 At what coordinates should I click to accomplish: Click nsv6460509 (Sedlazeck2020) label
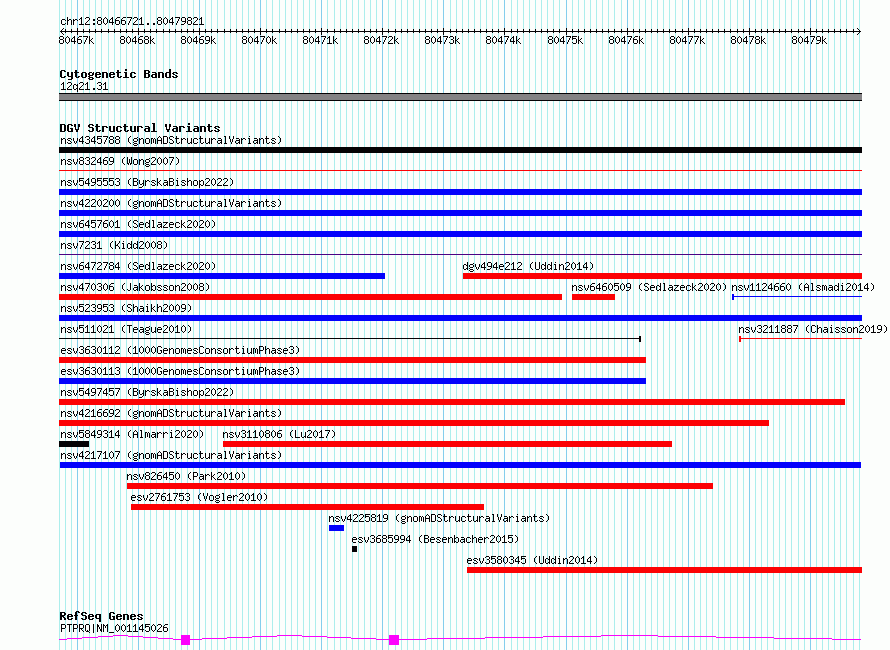click(x=649, y=287)
